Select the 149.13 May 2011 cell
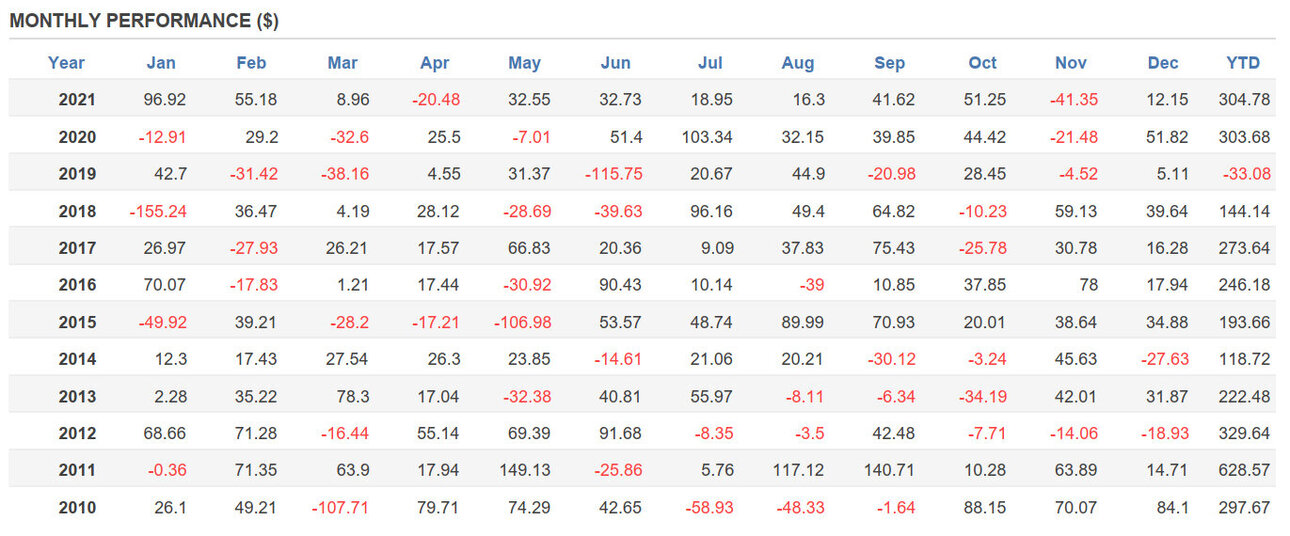Image resolution: width=1290 pixels, height=536 pixels. coord(524,471)
